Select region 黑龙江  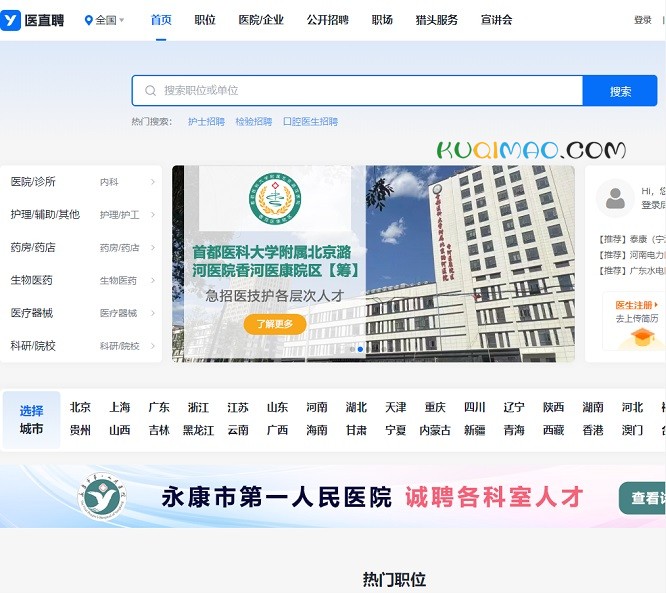coord(198,430)
